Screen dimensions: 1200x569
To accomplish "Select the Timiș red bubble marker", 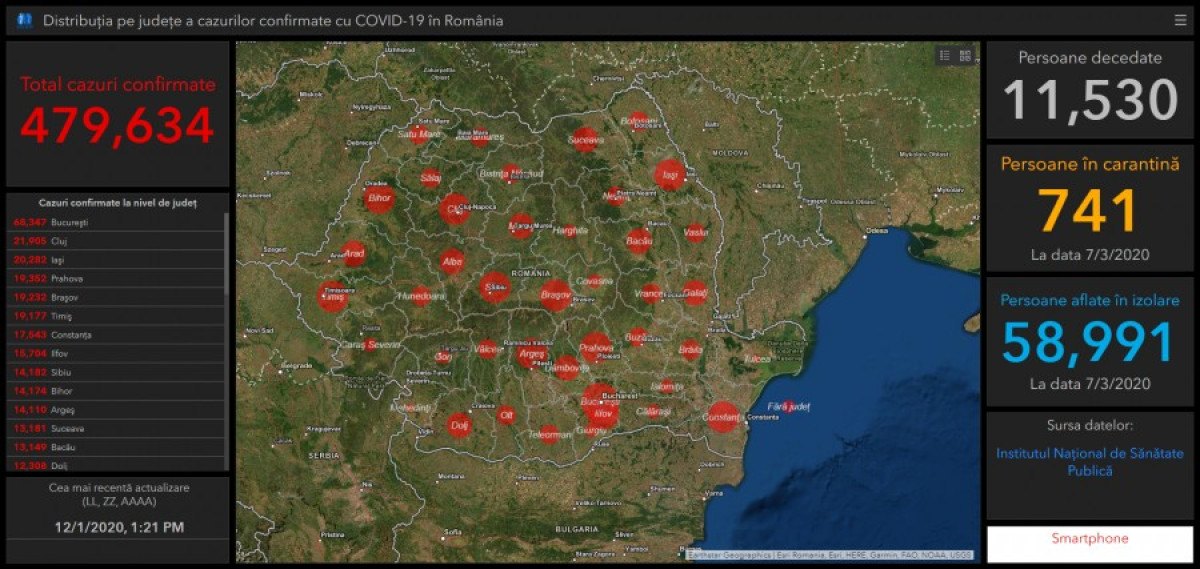I will 333,297.
